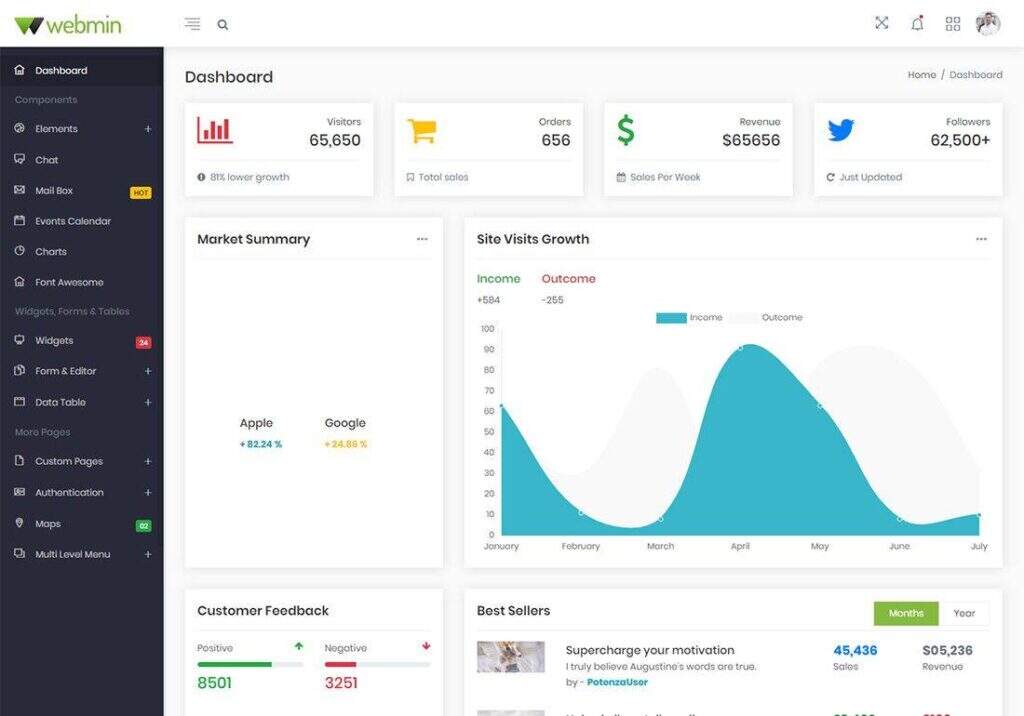Click the user profile avatar

tap(988, 24)
